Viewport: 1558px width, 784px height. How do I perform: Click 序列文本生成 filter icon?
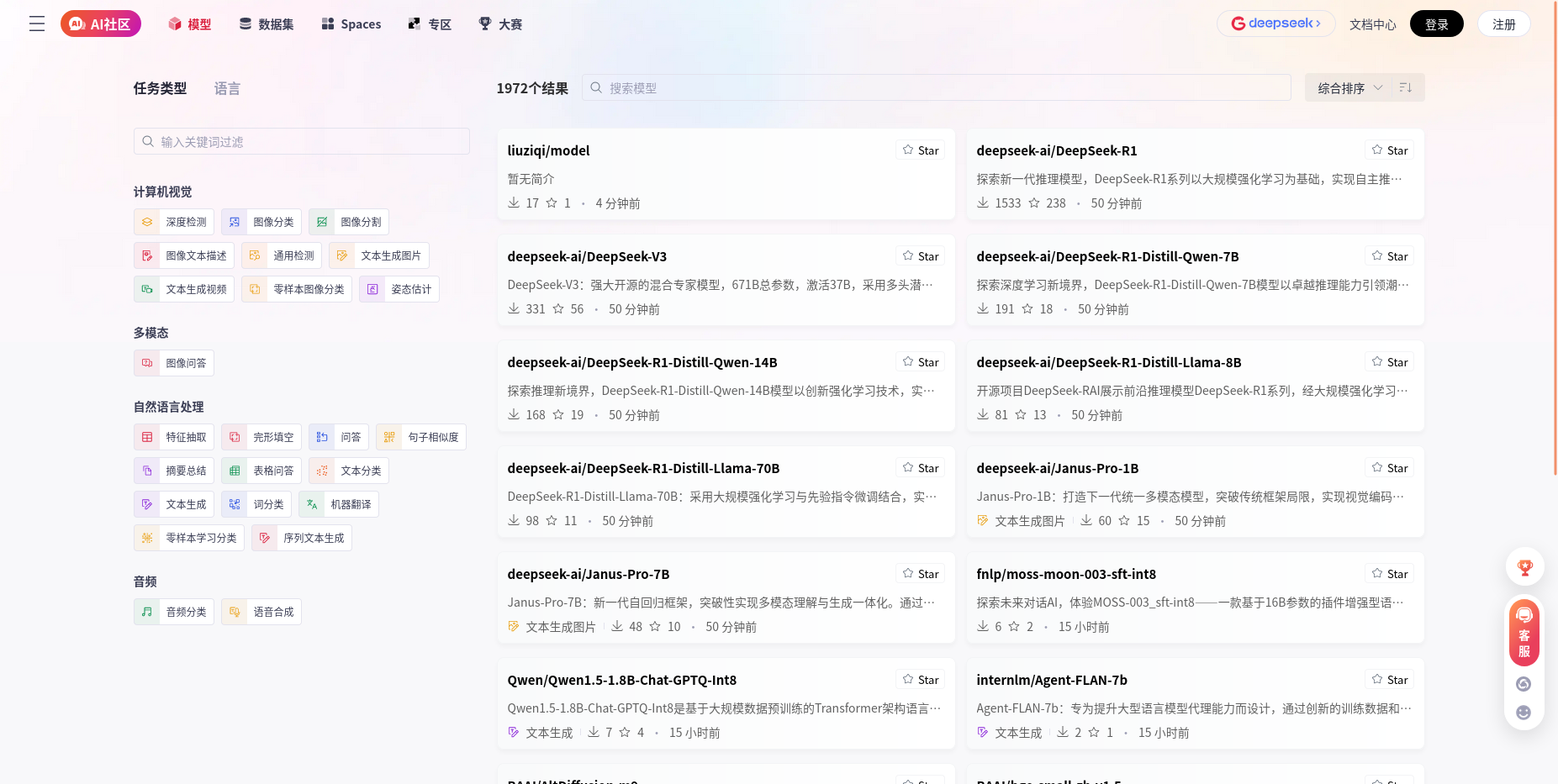[265, 538]
